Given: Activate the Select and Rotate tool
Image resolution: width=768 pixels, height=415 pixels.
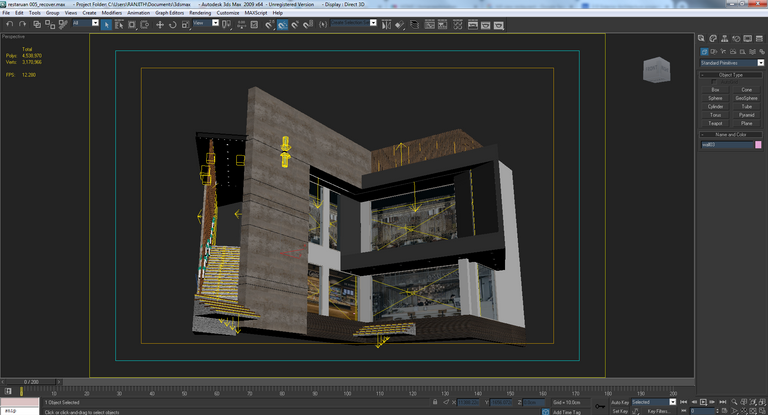Looking at the screenshot, I should click(x=172, y=24).
